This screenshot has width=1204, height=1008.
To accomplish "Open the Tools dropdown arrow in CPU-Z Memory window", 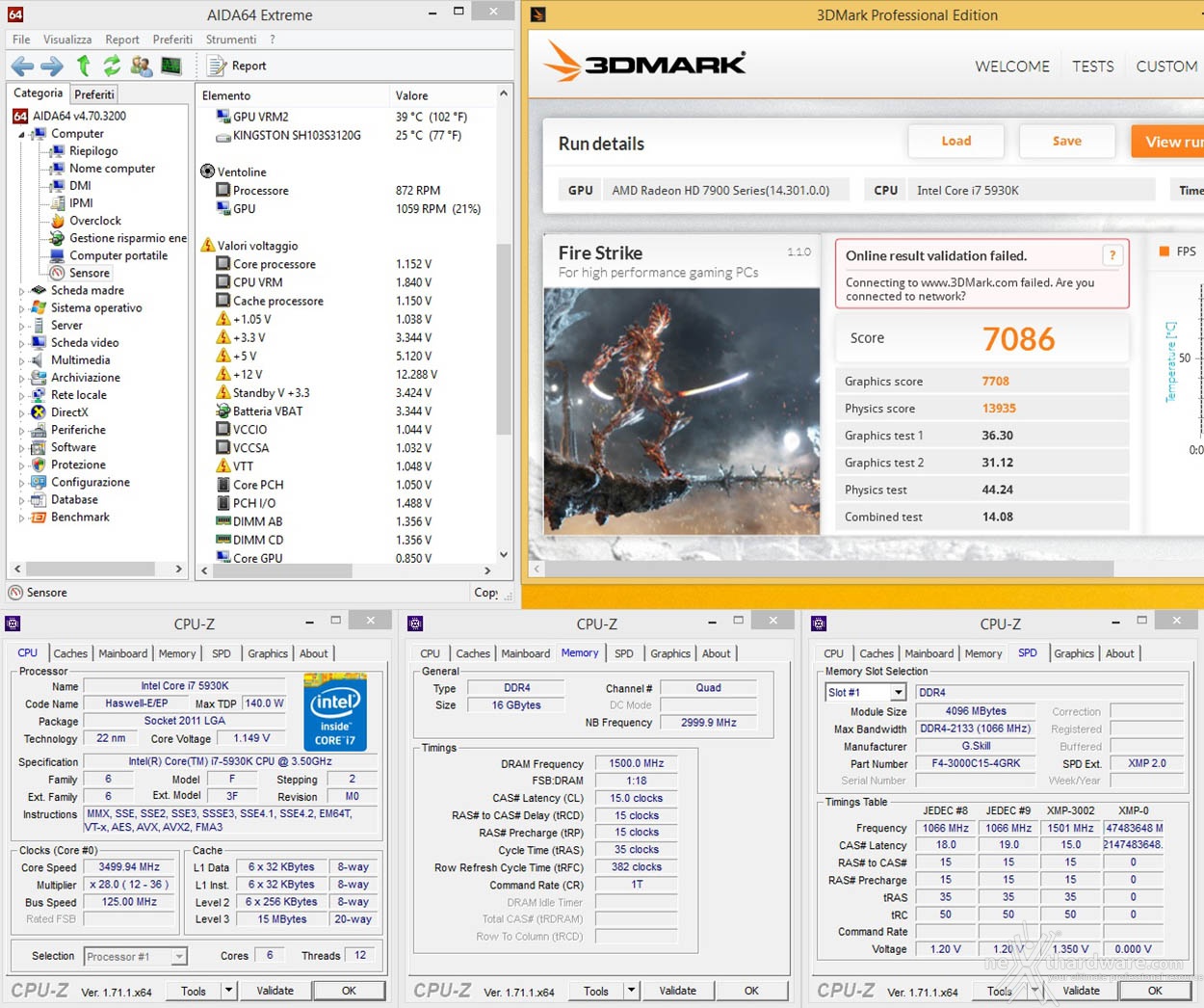I will pos(631,990).
